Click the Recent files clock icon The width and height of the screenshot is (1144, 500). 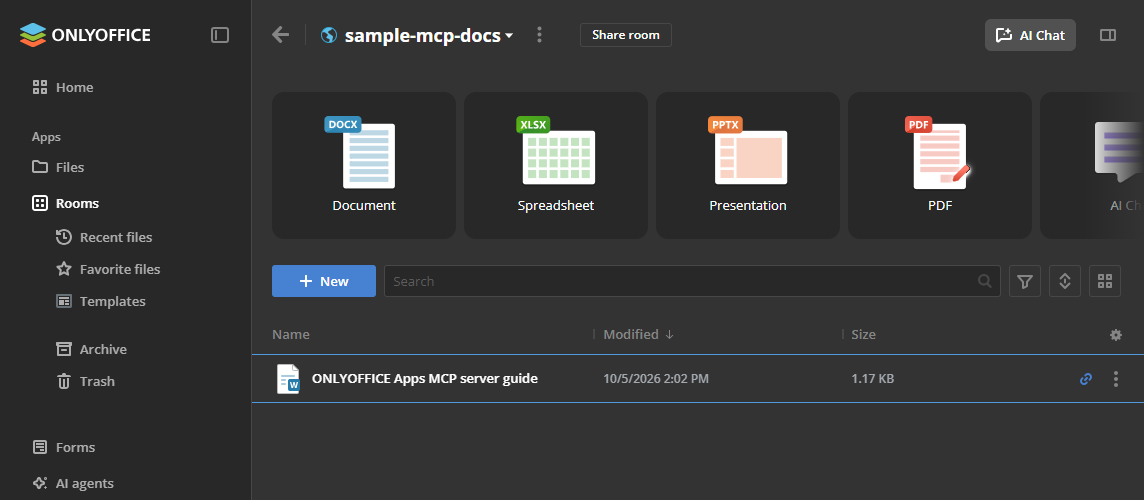point(64,237)
